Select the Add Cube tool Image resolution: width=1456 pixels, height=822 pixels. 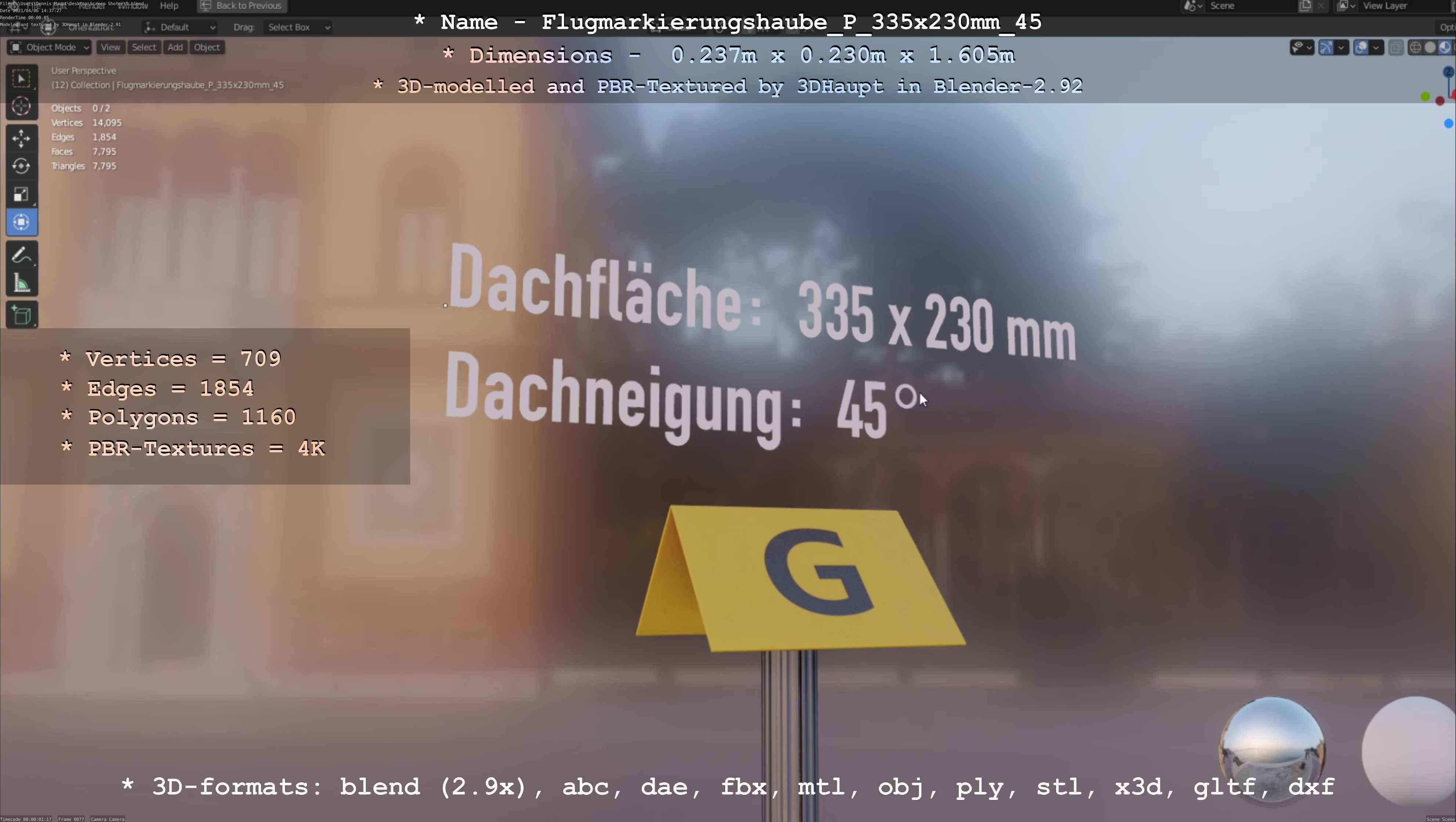tap(21, 315)
